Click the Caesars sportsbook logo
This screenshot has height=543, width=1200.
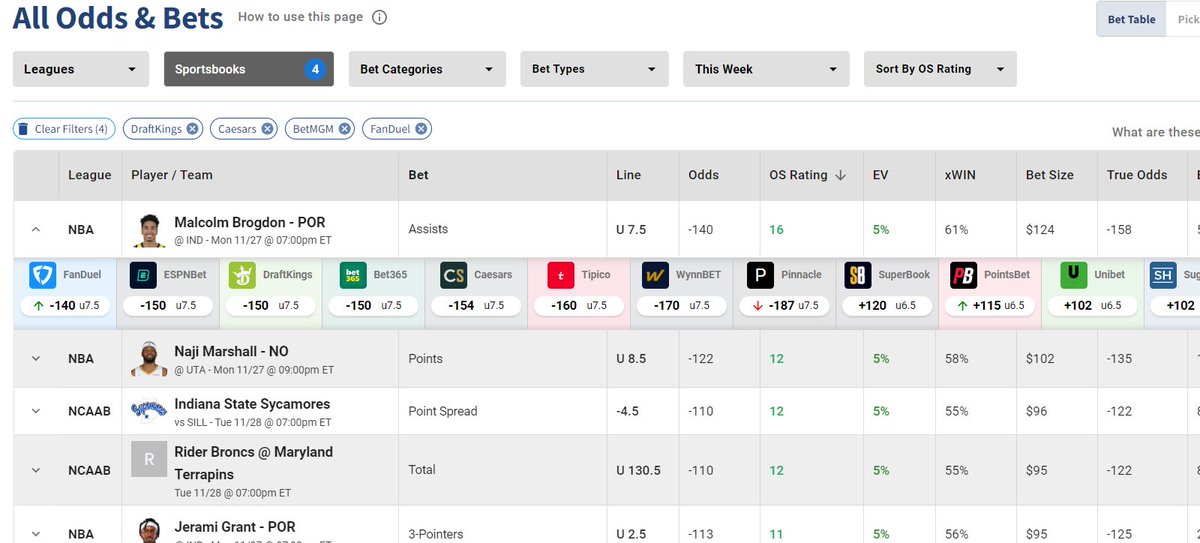pyautogui.click(x=453, y=275)
